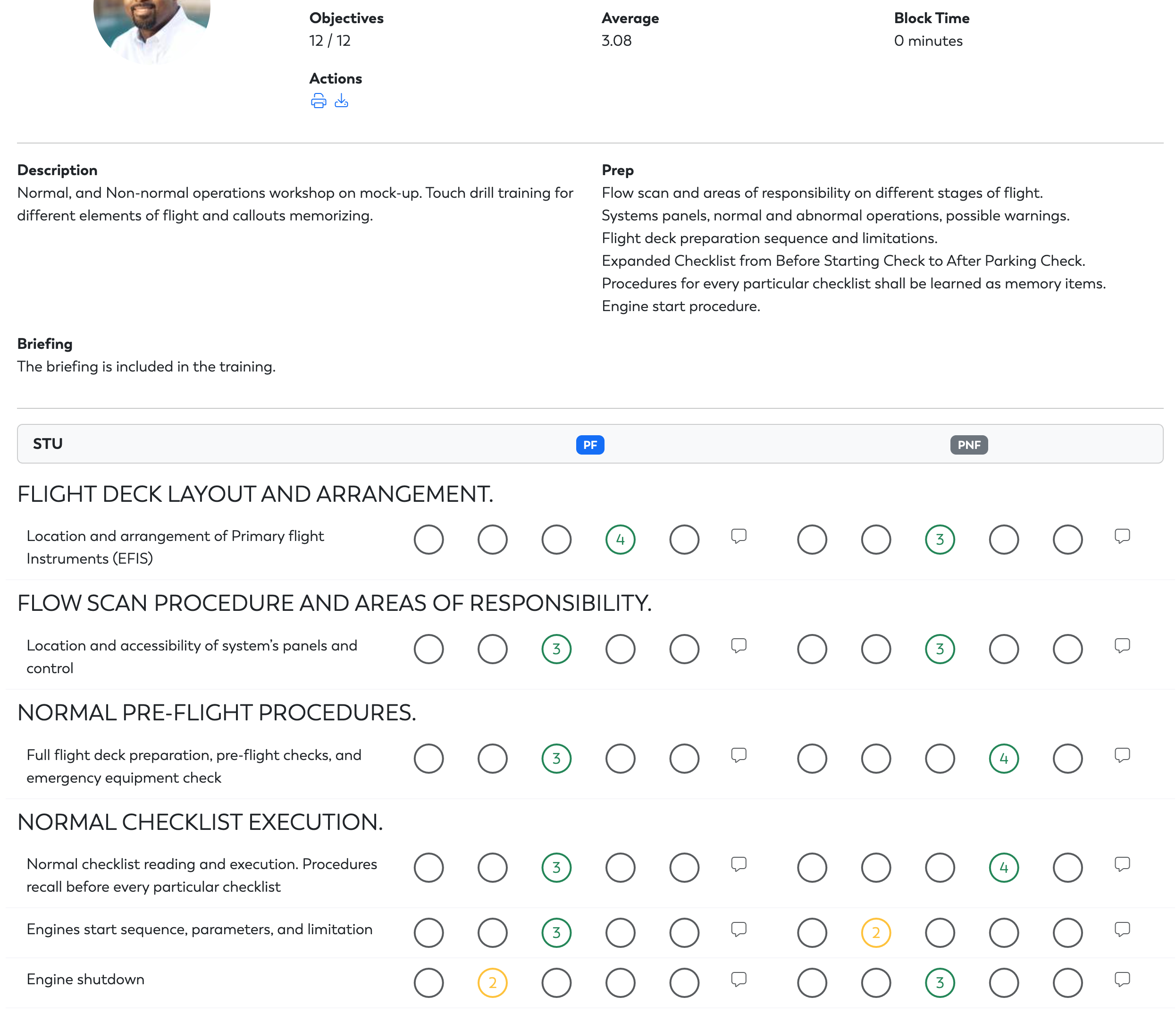
Task: Click the download icon under Actions
Action: 341,101
